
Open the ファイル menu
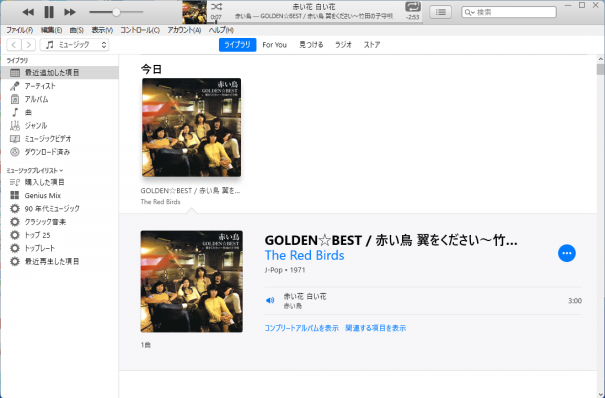point(19,30)
